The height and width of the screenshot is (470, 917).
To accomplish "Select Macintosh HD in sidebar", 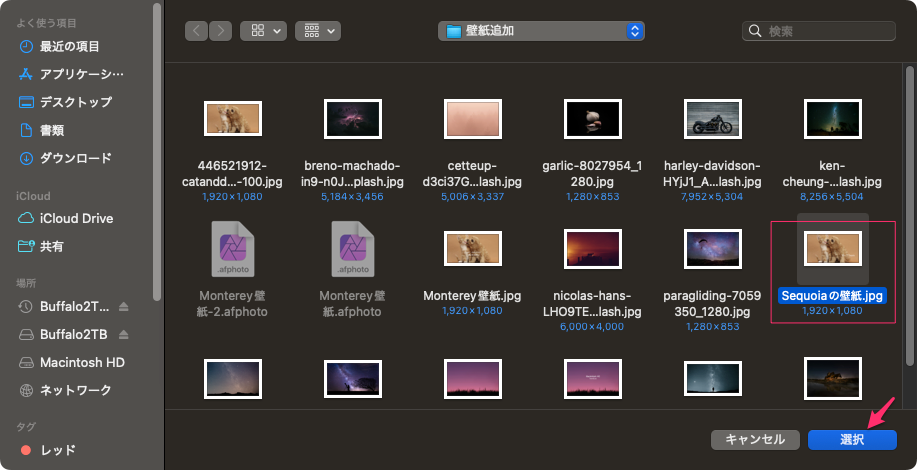I will 82,362.
